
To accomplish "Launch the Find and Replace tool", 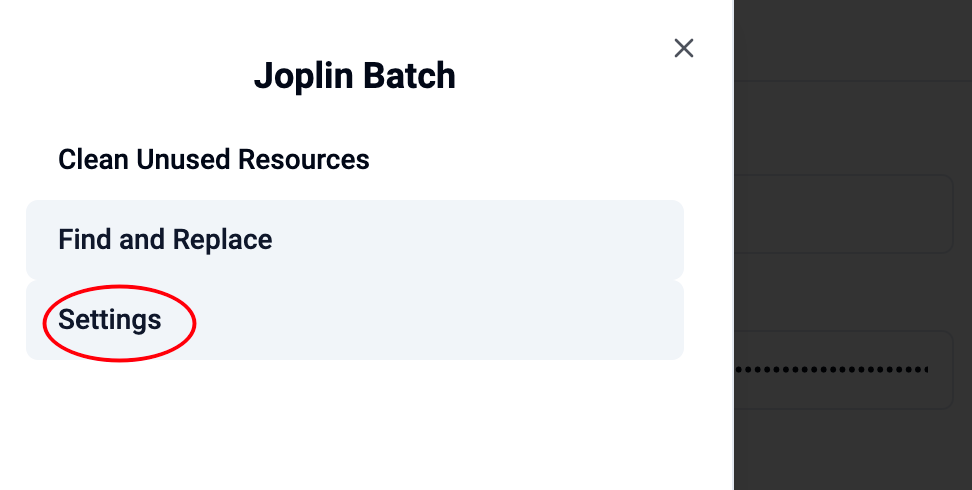I will (x=166, y=240).
